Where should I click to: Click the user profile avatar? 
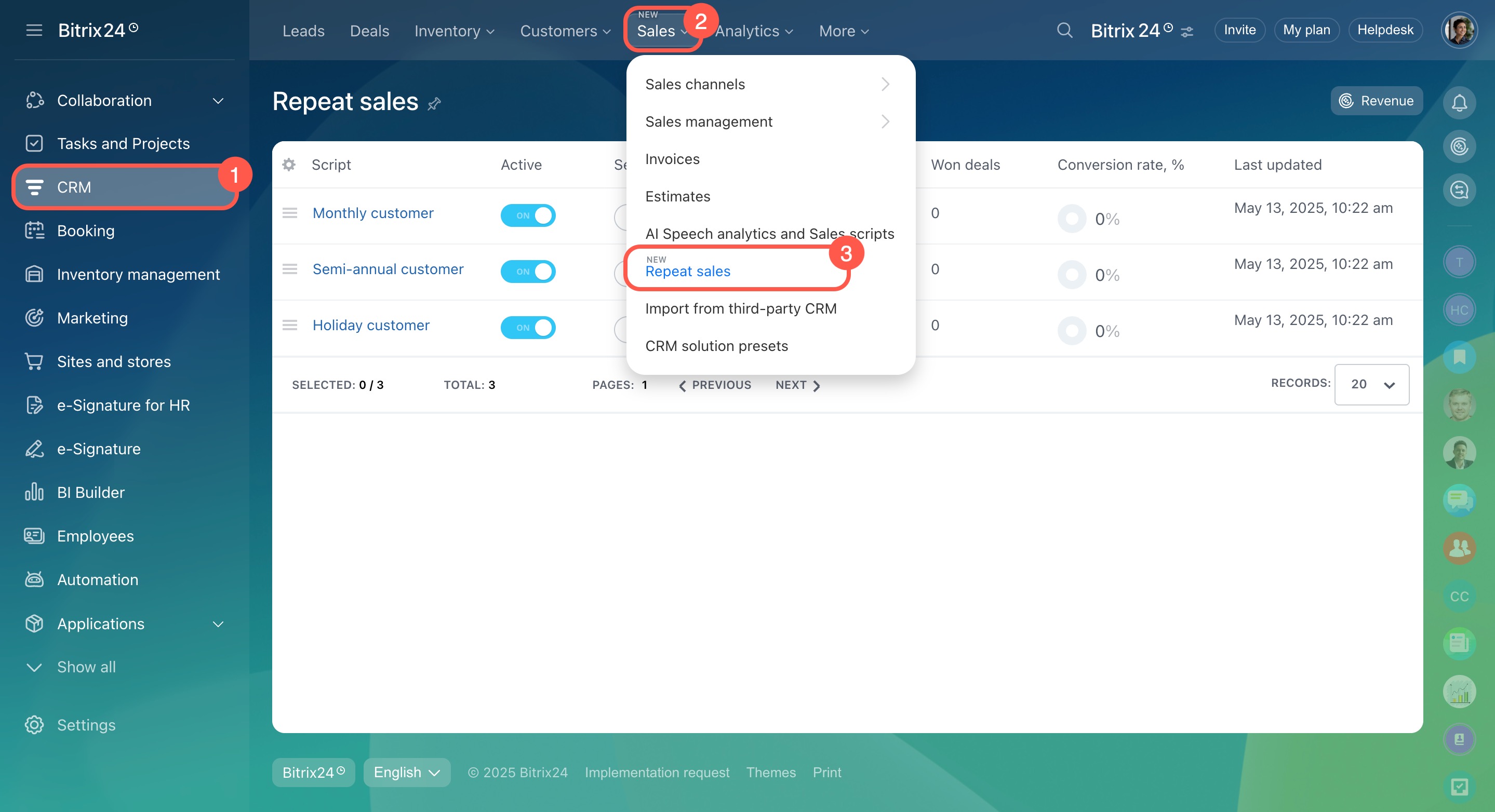[1459, 30]
